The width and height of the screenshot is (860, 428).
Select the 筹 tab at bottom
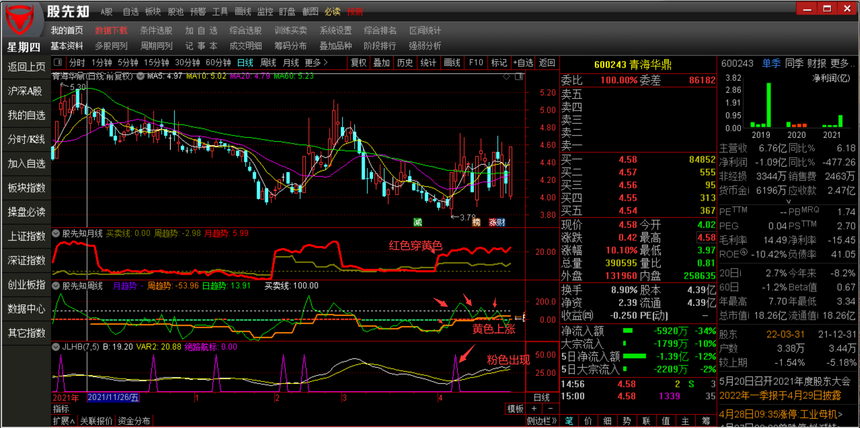[x=704, y=421]
